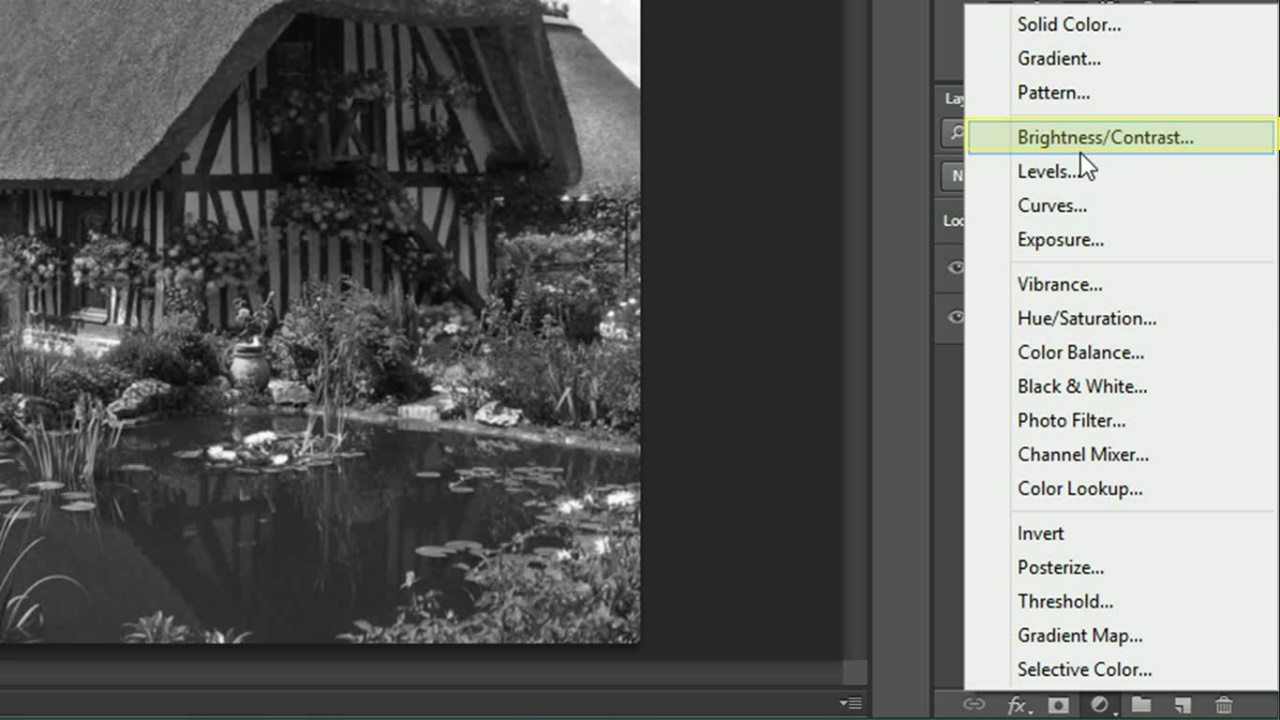Click the new adjustment layer icon
This screenshot has height=720, width=1280.
[x=1100, y=705]
